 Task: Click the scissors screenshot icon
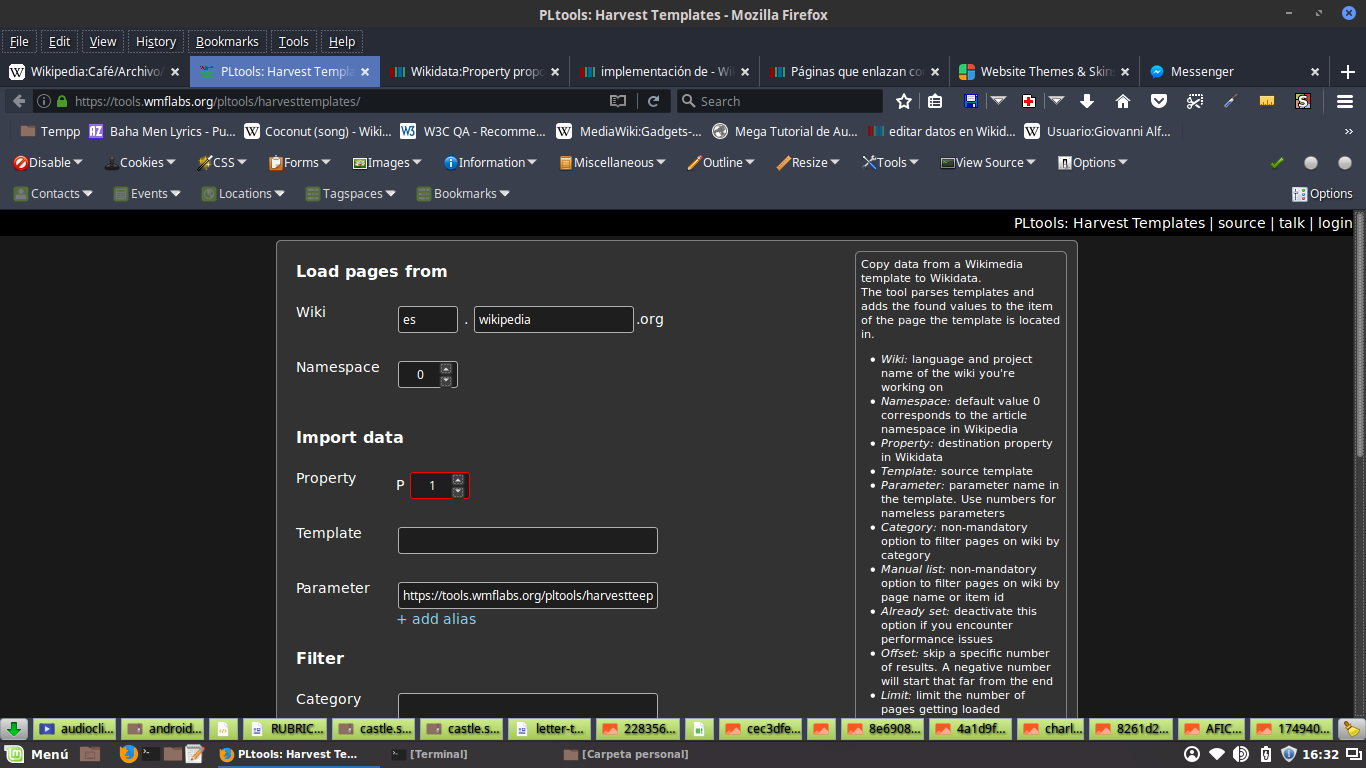(x=1195, y=101)
